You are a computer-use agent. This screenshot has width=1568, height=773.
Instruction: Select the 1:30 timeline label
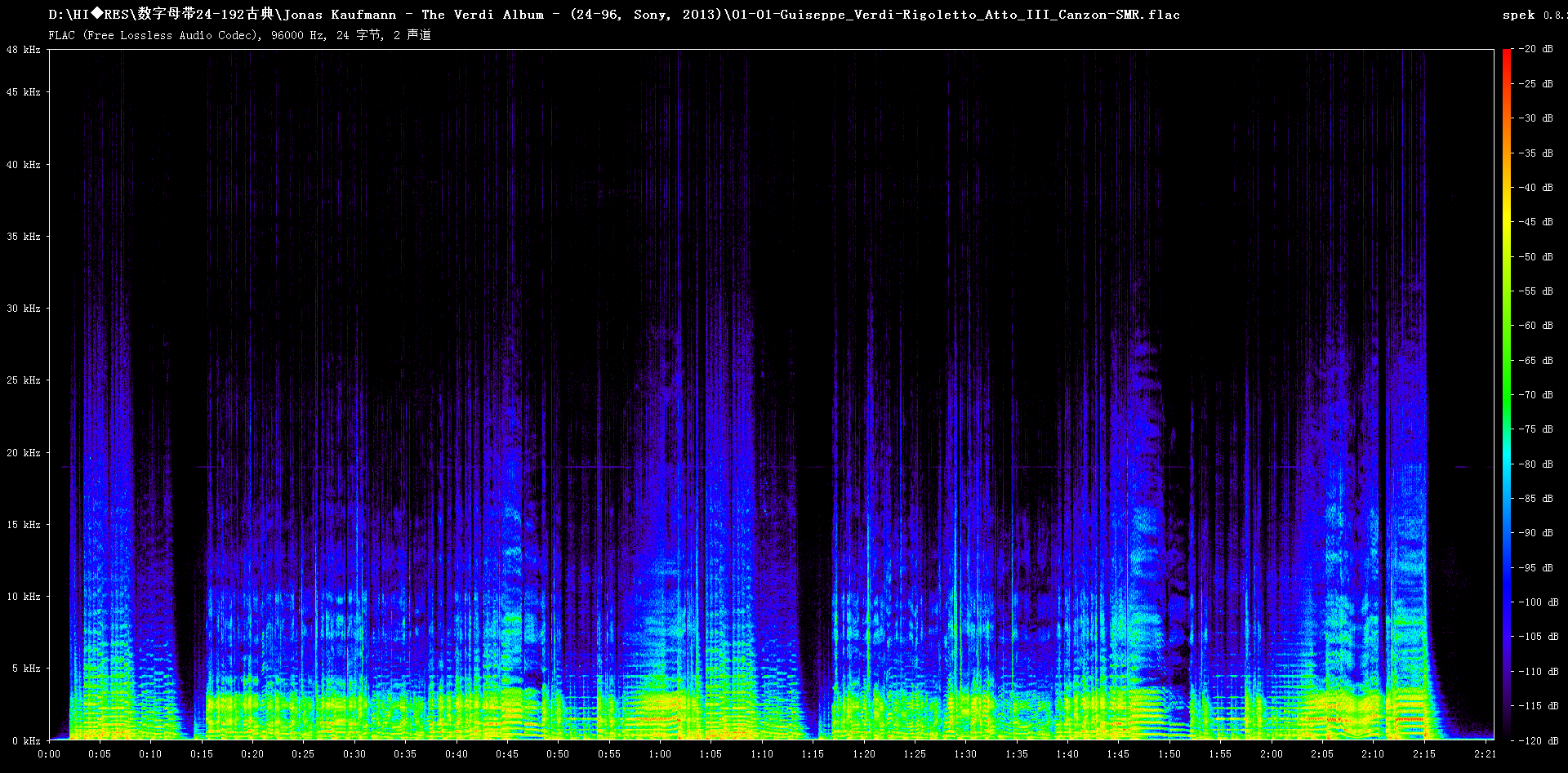[965, 754]
